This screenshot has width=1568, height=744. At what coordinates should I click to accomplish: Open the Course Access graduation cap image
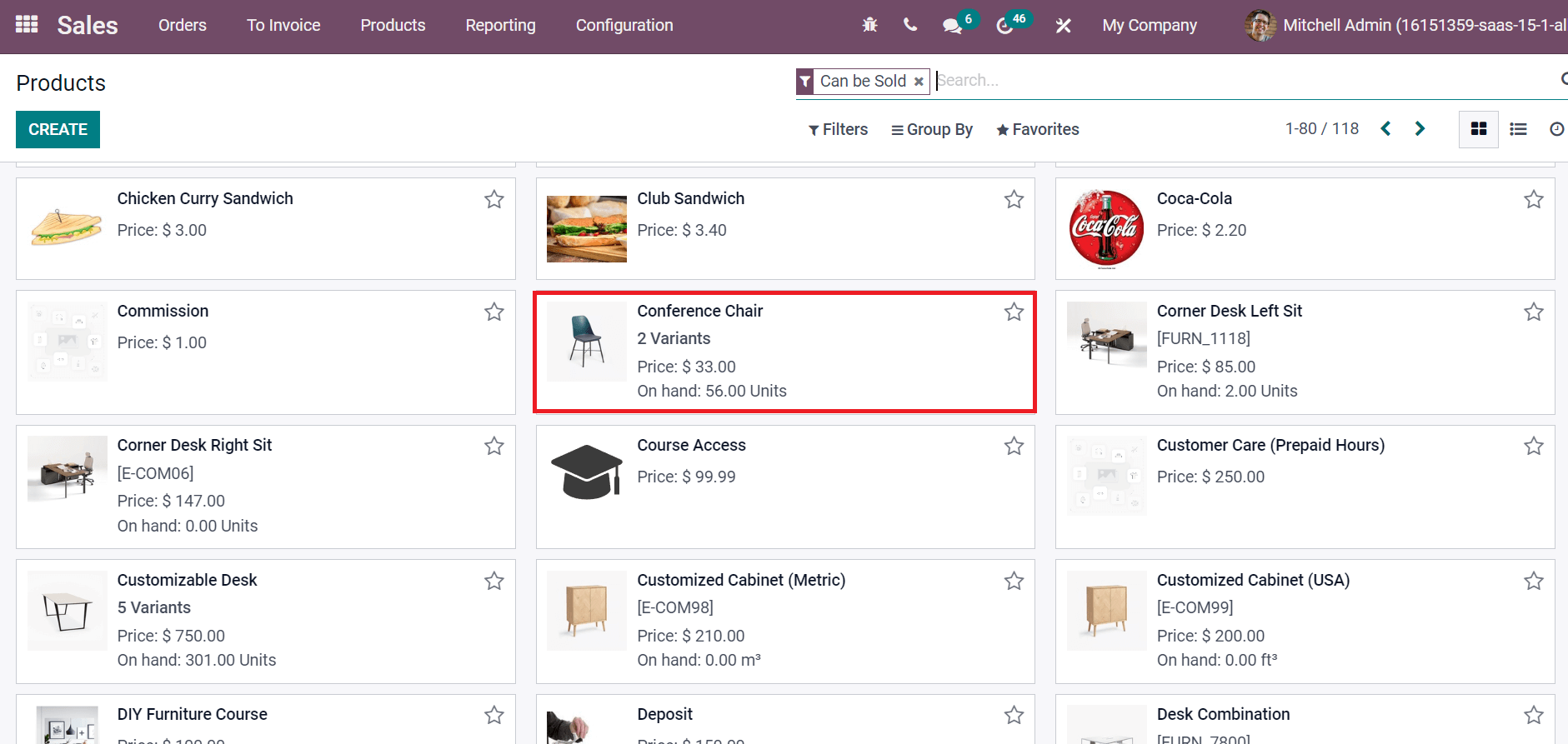pos(587,472)
